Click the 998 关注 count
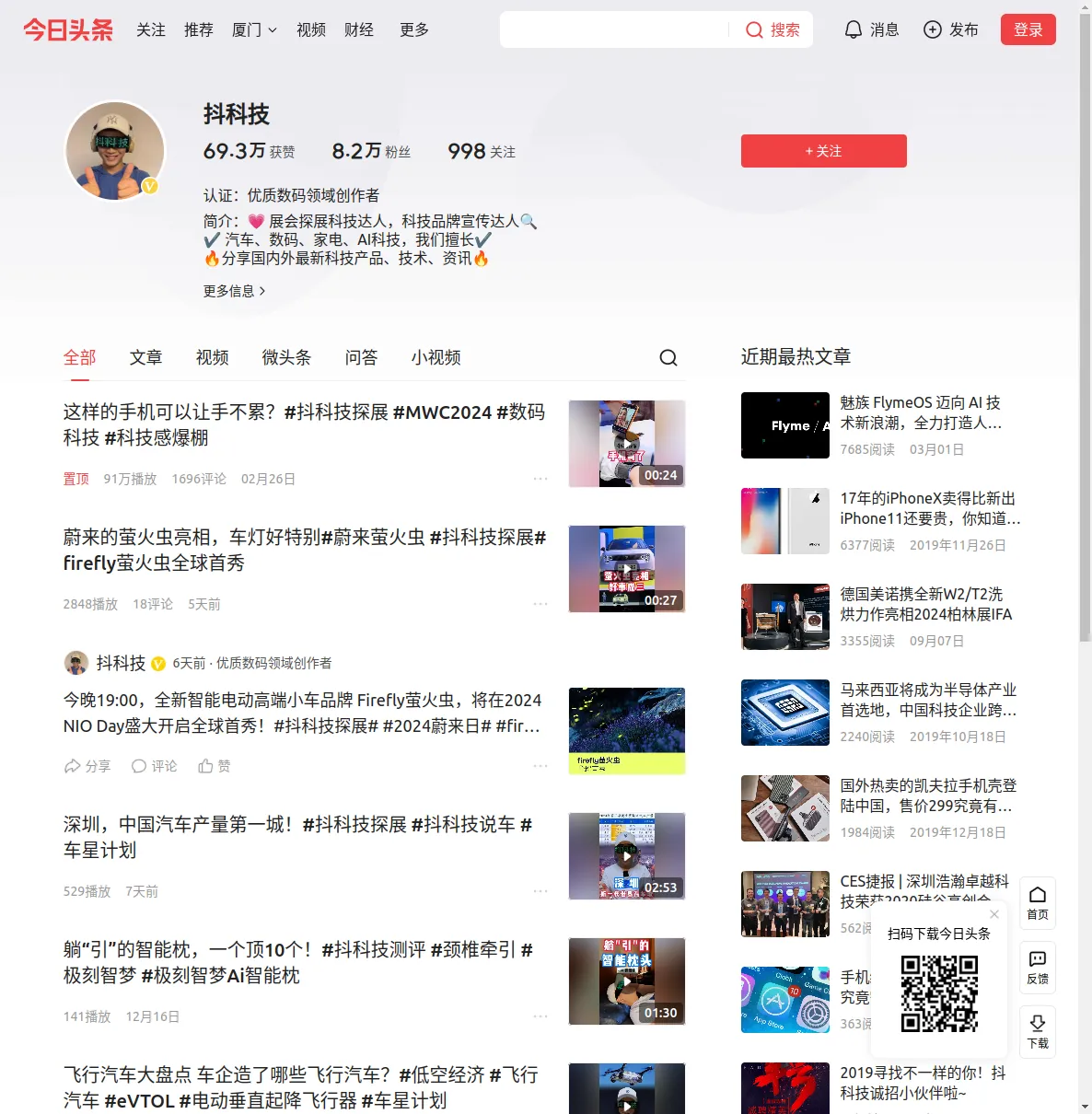The height and width of the screenshot is (1114, 1092). [482, 151]
